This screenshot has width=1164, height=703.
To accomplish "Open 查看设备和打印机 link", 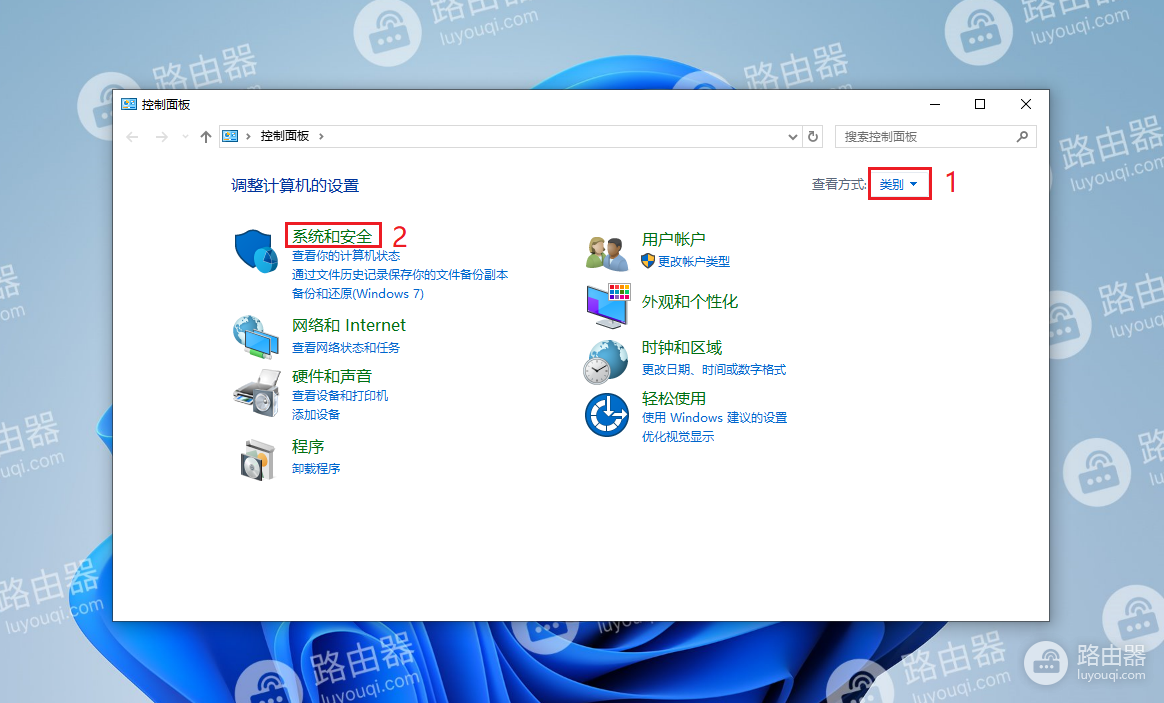I will pos(340,396).
